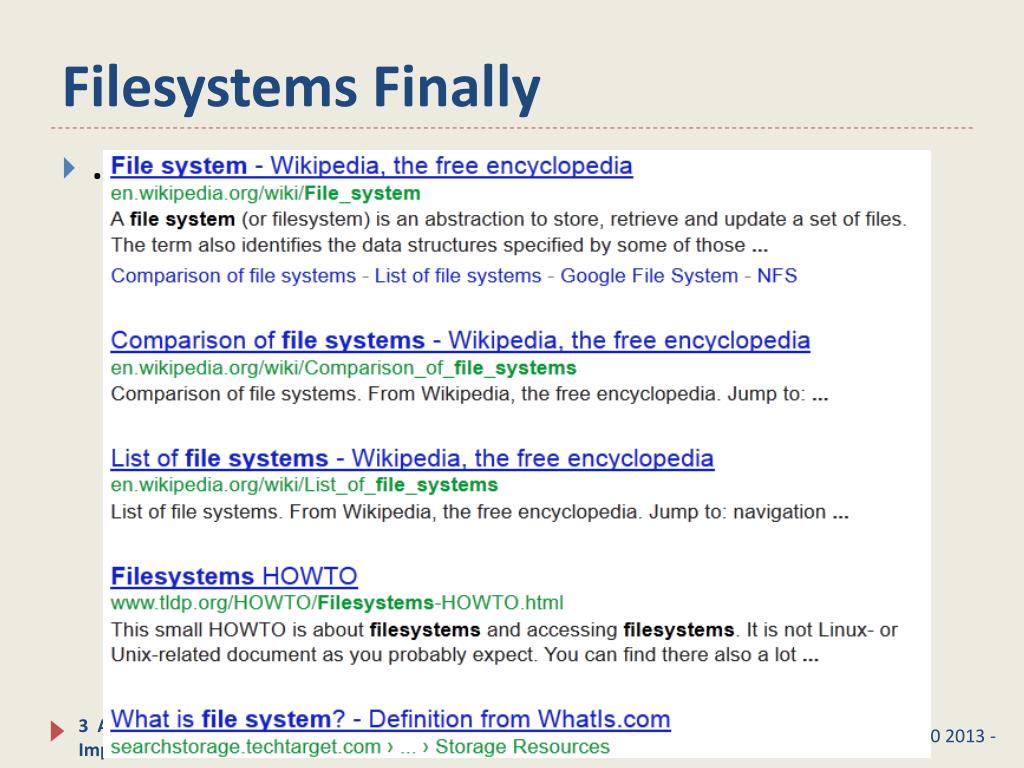The image size is (1024, 768).
Task: Click the en.wikipedia.org/wiki/Comparison_of_file_systems URL
Action: coord(344,368)
